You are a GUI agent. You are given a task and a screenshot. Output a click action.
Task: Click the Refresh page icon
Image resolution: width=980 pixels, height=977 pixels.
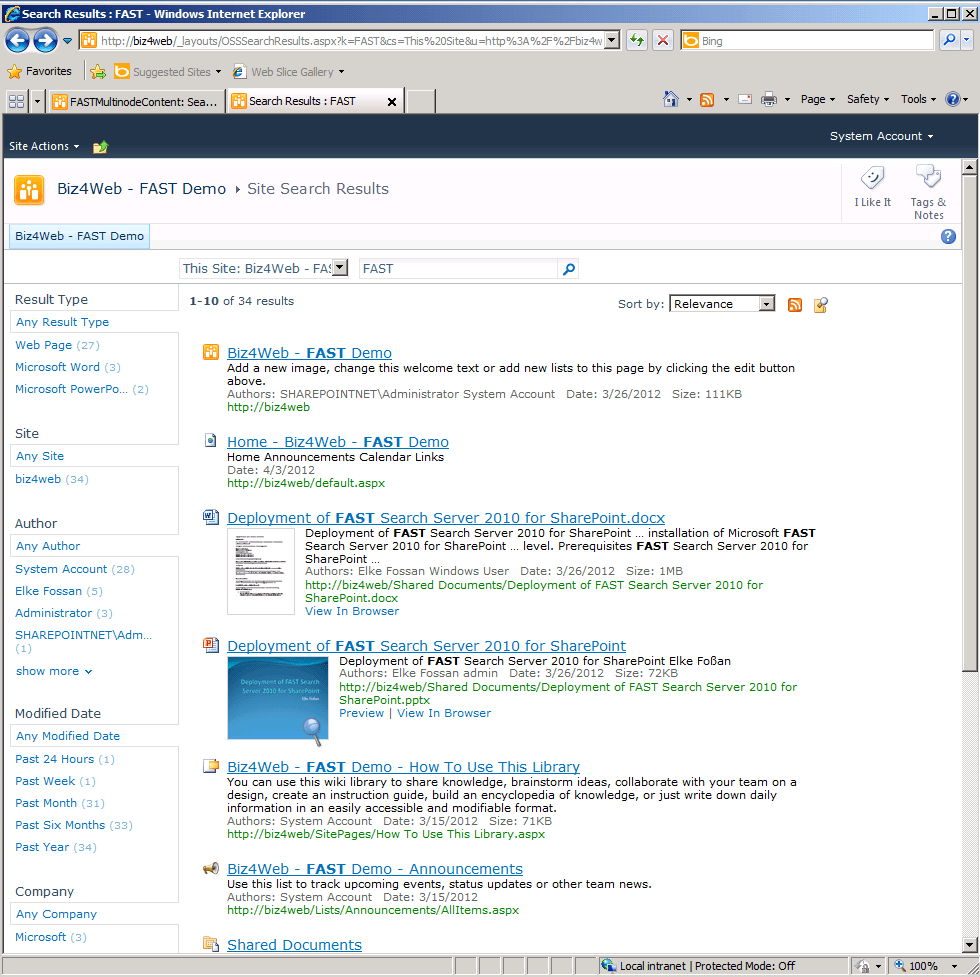click(637, 41)
